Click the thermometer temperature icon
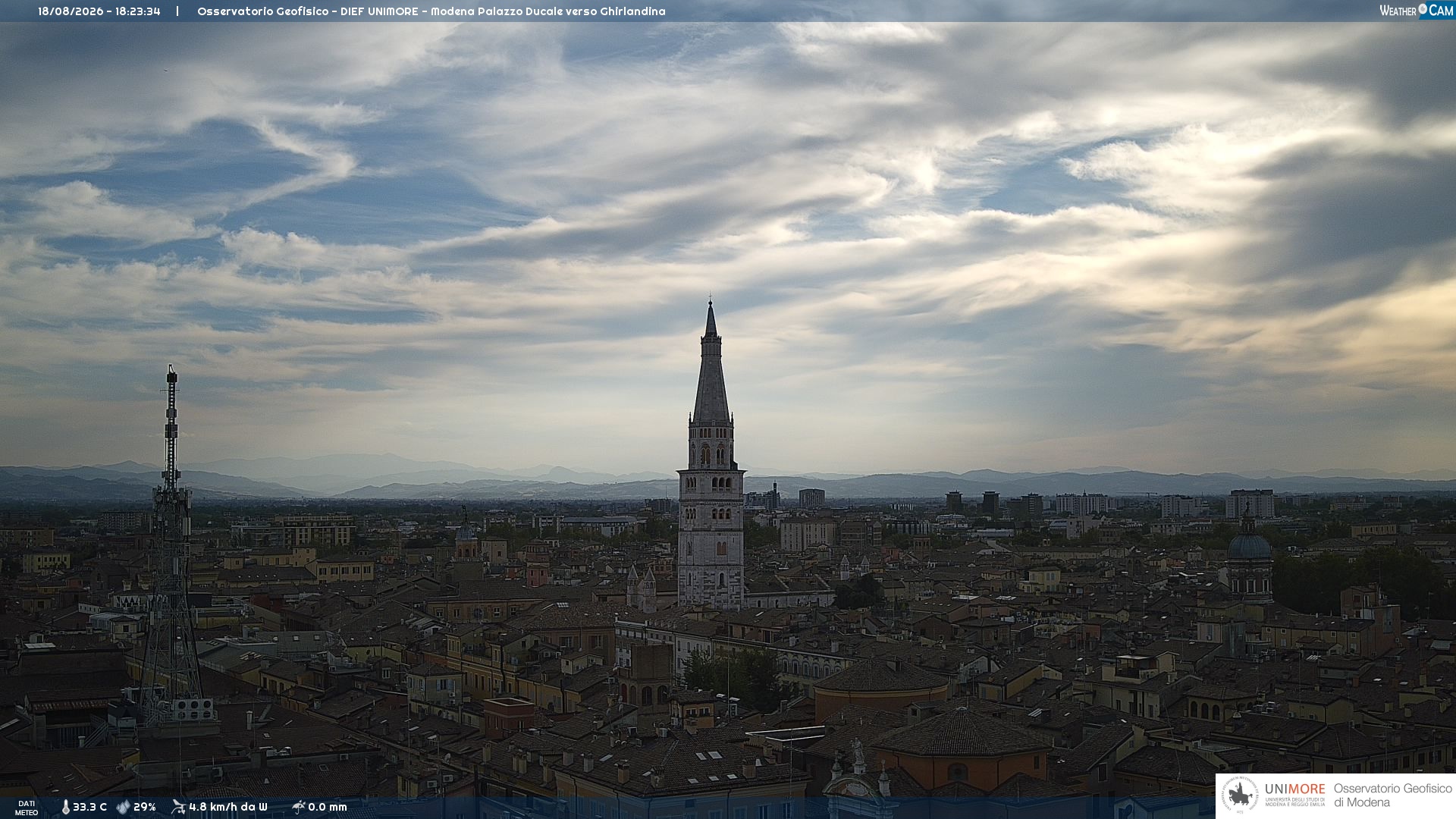The width and height of the screenshot is (1456, 819). click(x=65, y=807)
